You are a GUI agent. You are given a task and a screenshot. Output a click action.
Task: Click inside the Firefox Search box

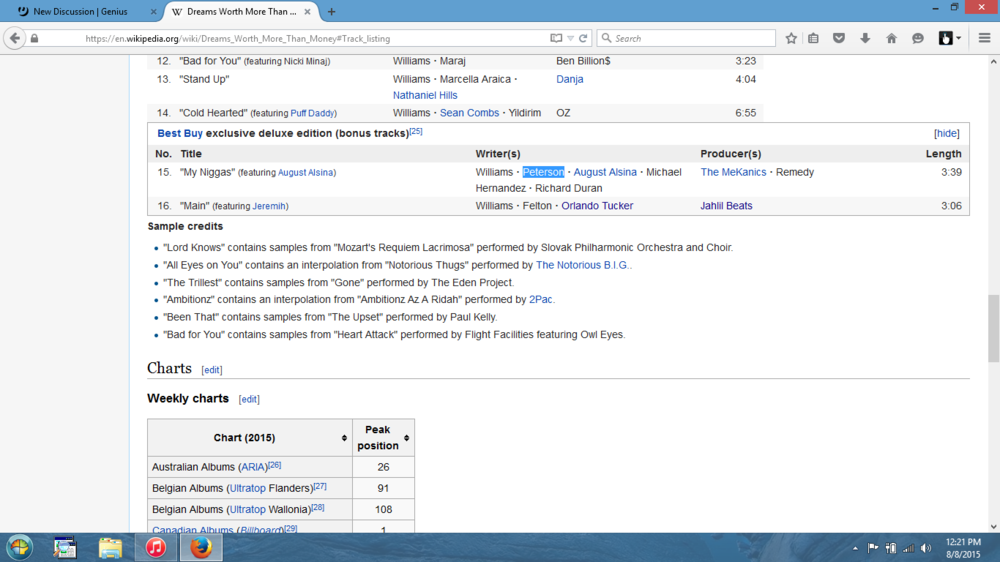tap(686, 38)
